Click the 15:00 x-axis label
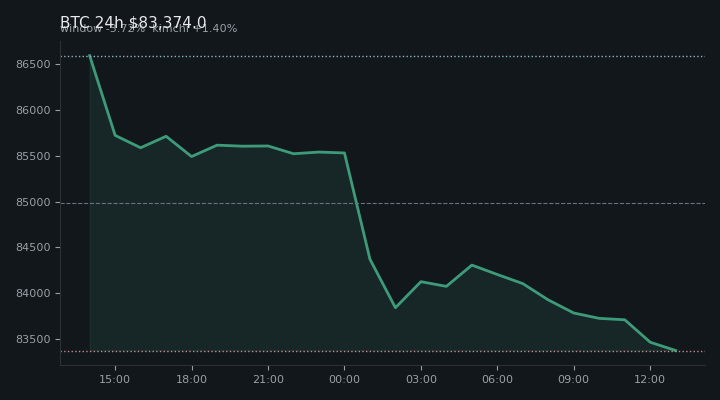This screenshot has width=720, height=400. 115,379
